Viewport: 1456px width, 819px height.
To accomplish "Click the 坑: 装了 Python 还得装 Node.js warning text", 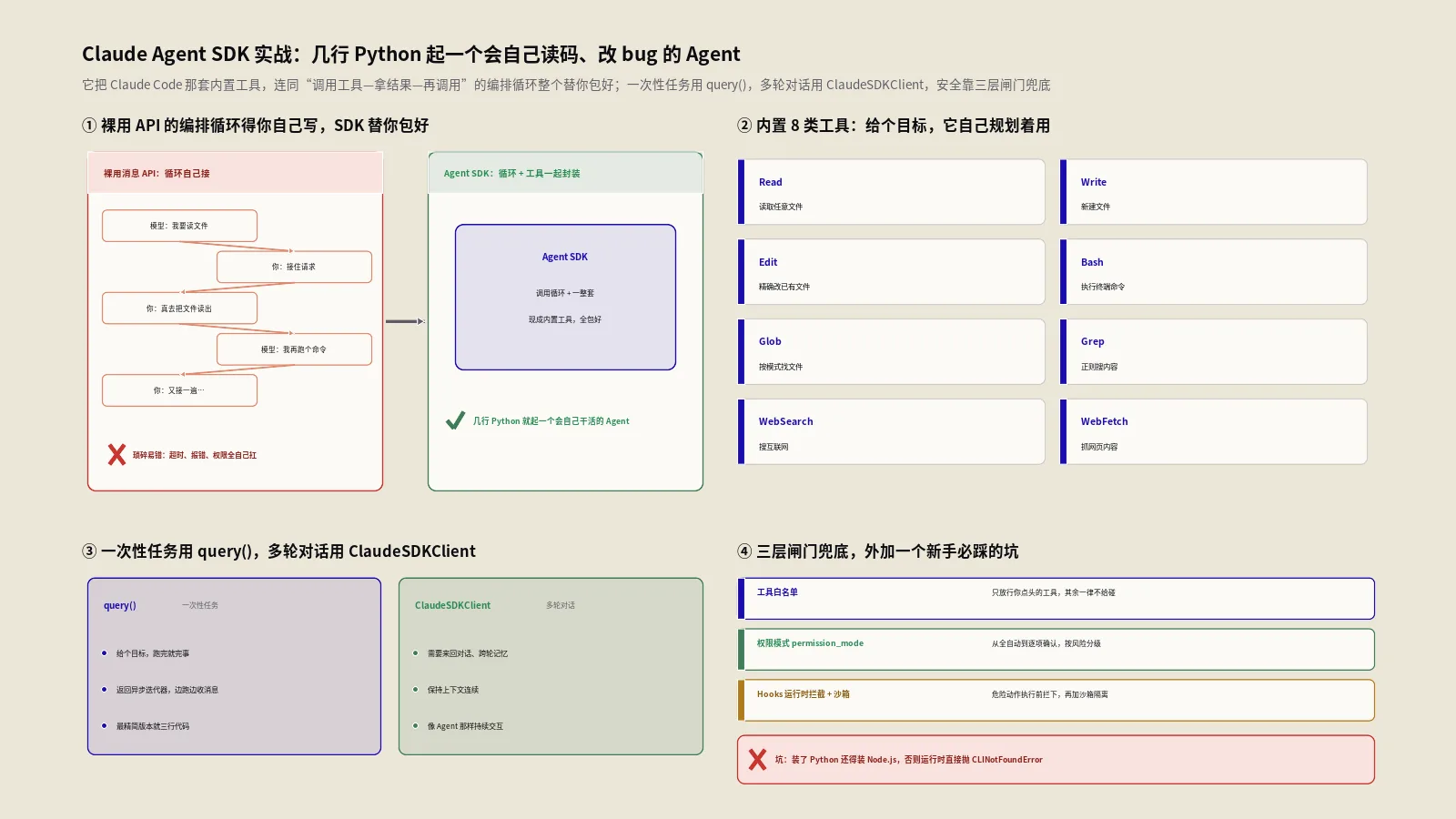I will point(909,760).
